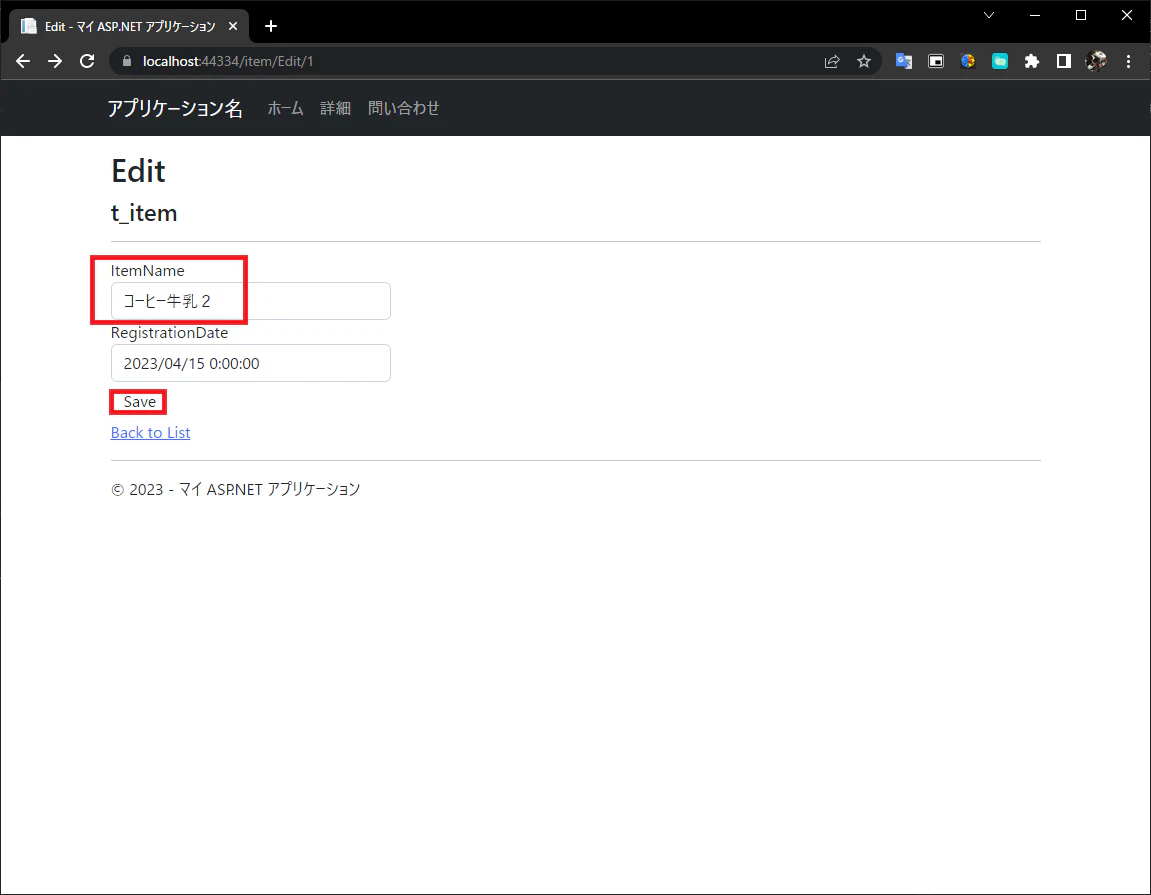The image size is (1151, 895).
Task: Open Chrome three-dot menu
Action: click(x=1128, y=62)
